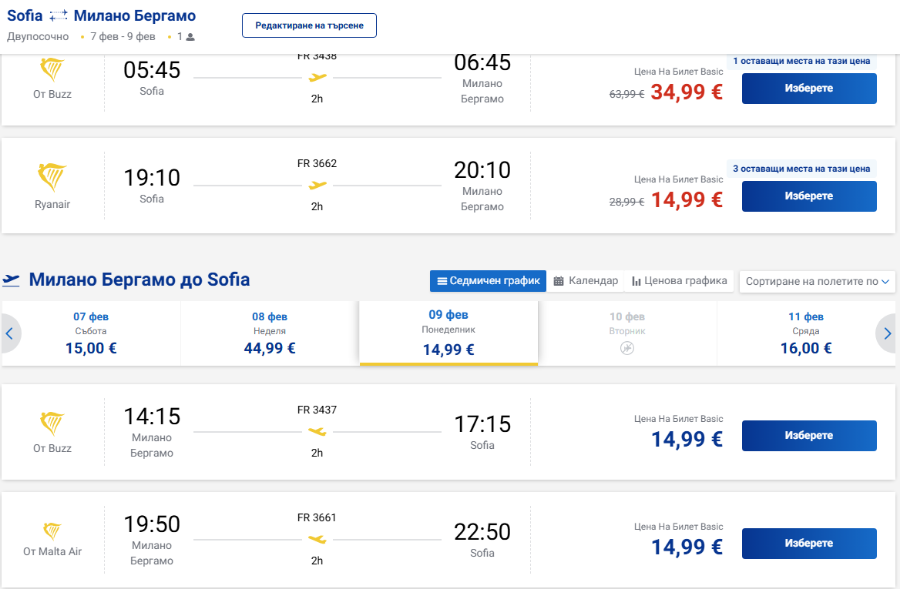Click the plane icon on flight FR 3662

click(317, 185)
